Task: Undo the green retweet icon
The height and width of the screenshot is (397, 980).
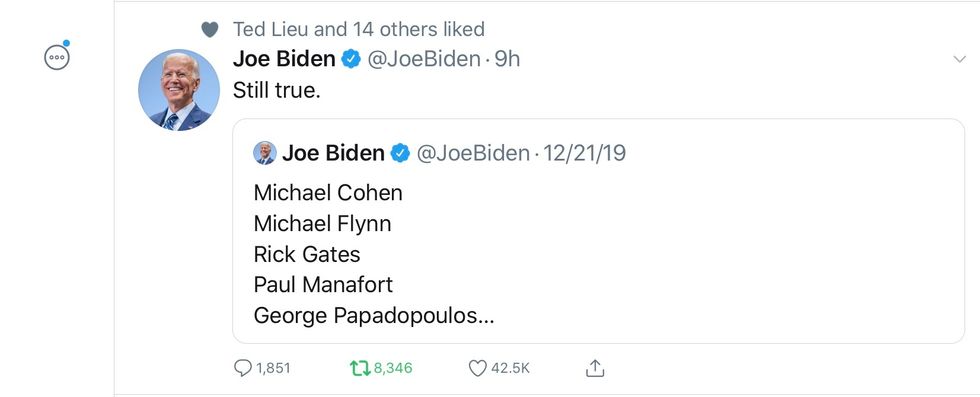Action: point(360,368)
